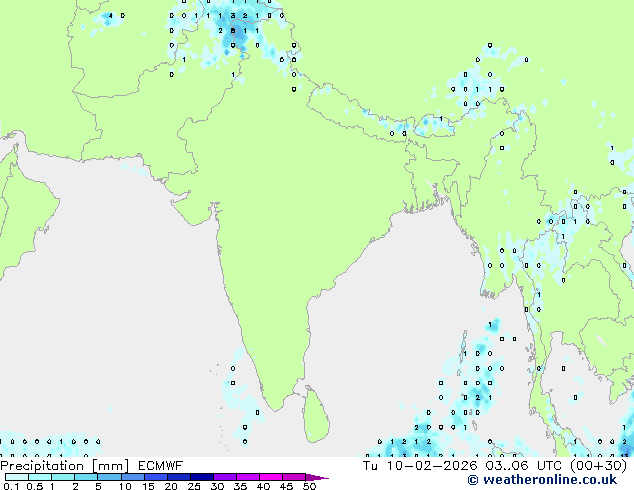Screen dimensions: 634x490
Task: Pick the 5–10 mm legend swatch
Action: coord(109,477)
